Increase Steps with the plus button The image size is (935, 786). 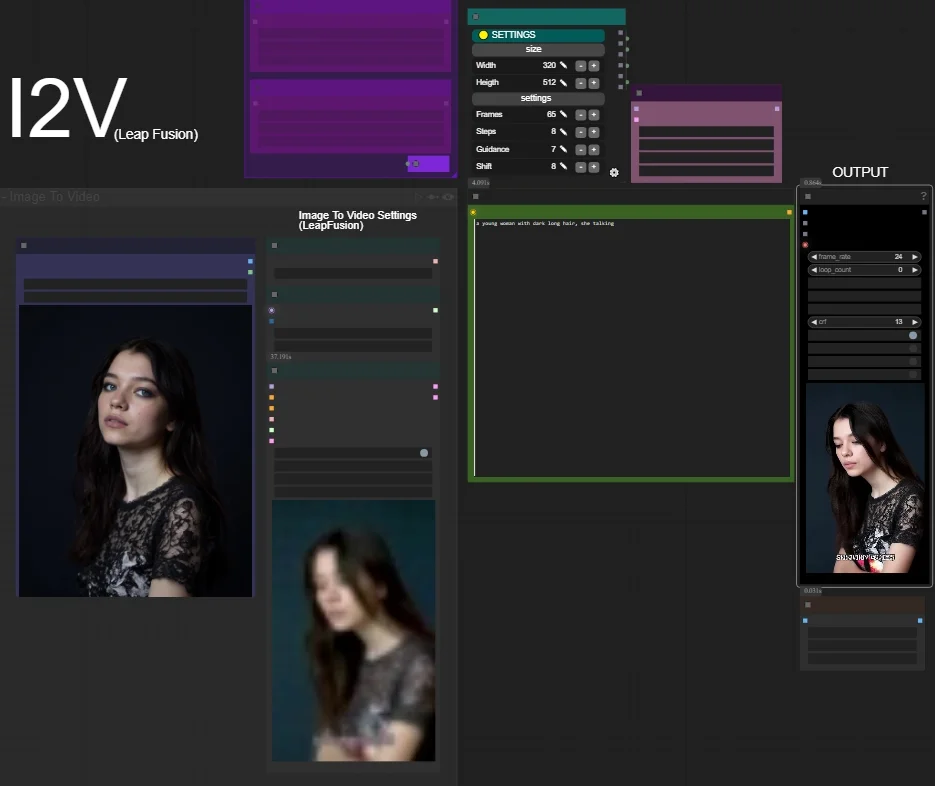coord(594,132)
